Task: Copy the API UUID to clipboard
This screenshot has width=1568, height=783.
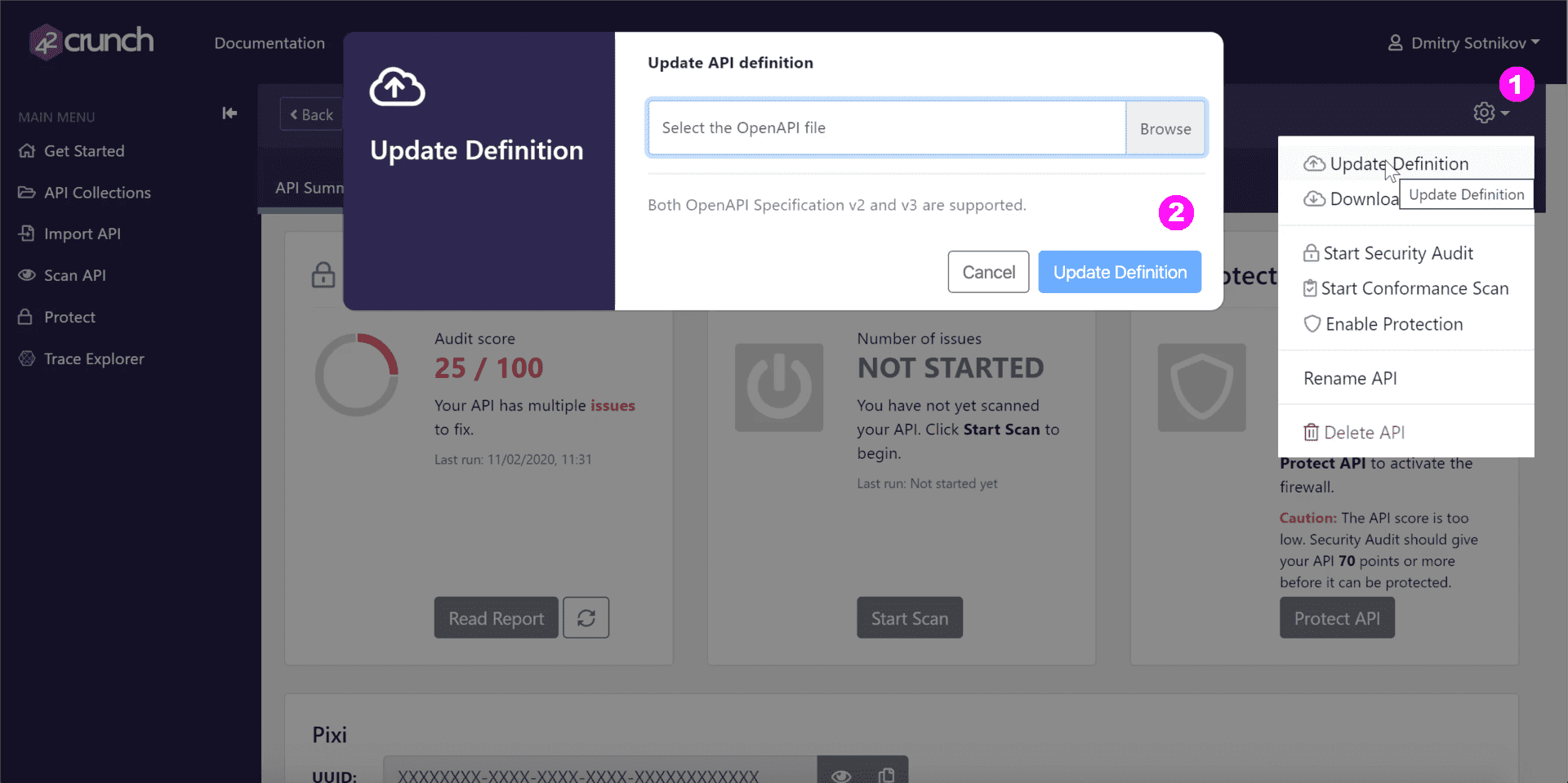Action: [x=887, y=774]
